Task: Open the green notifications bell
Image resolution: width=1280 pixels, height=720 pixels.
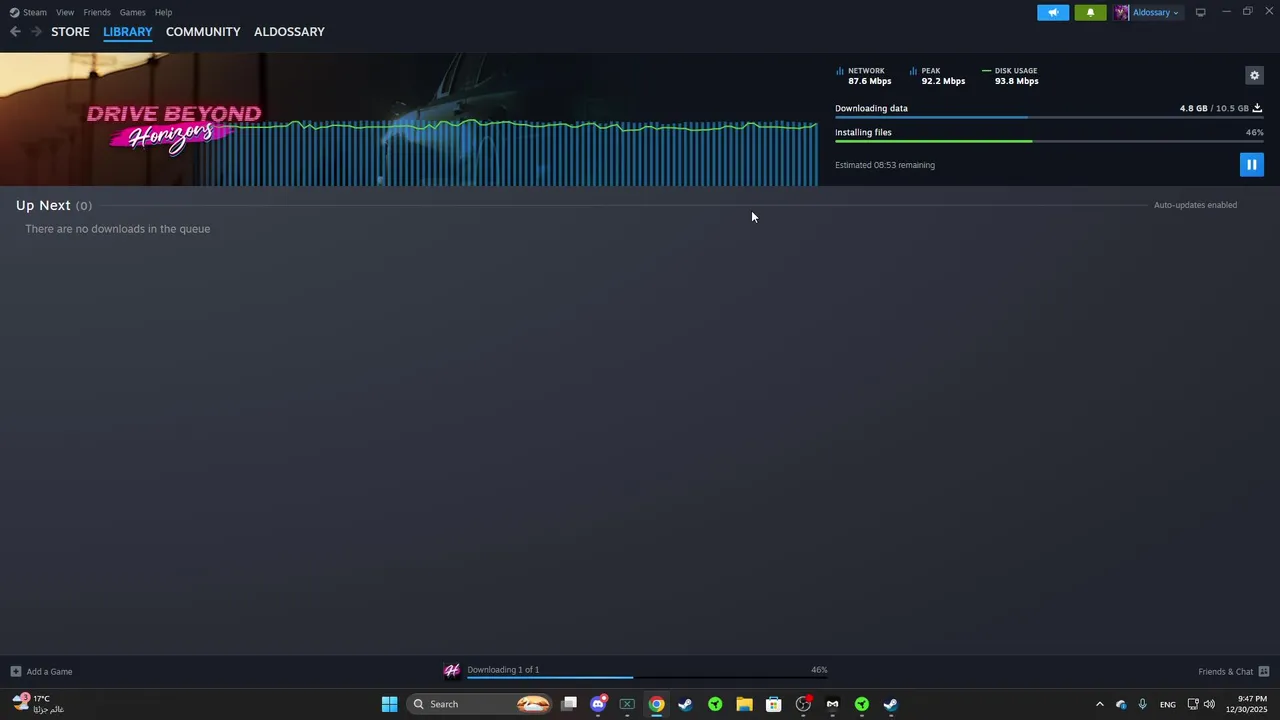Action: [1090, 12]
